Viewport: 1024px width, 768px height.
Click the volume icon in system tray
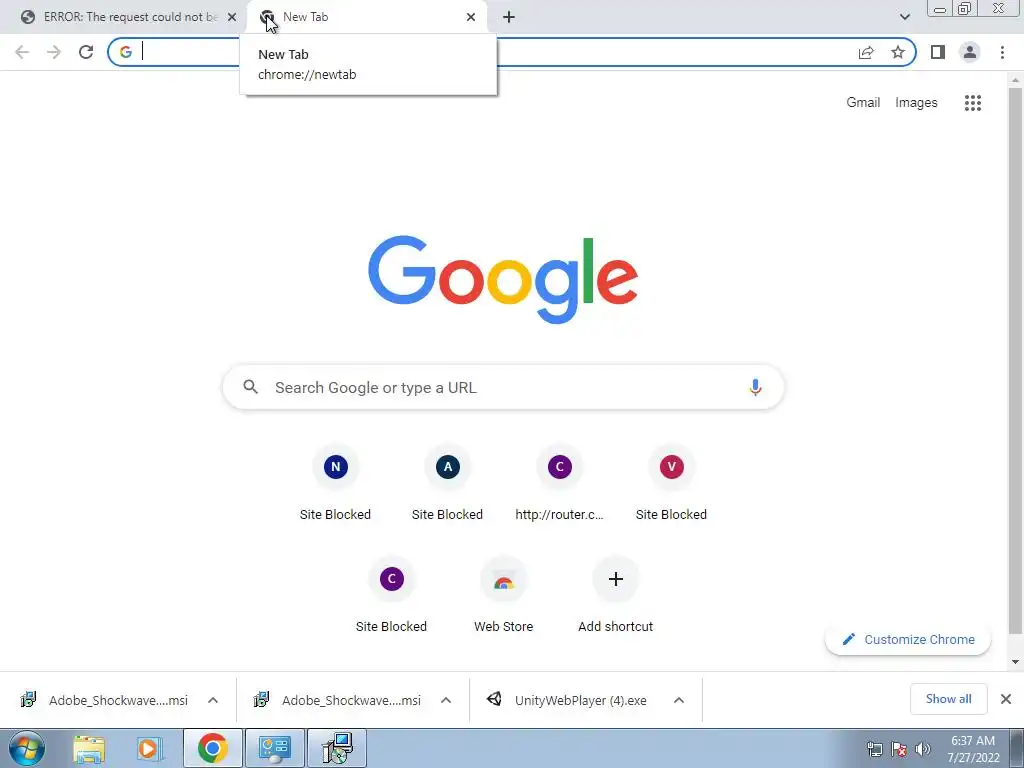pyautogui.click(x=923, y=749)
